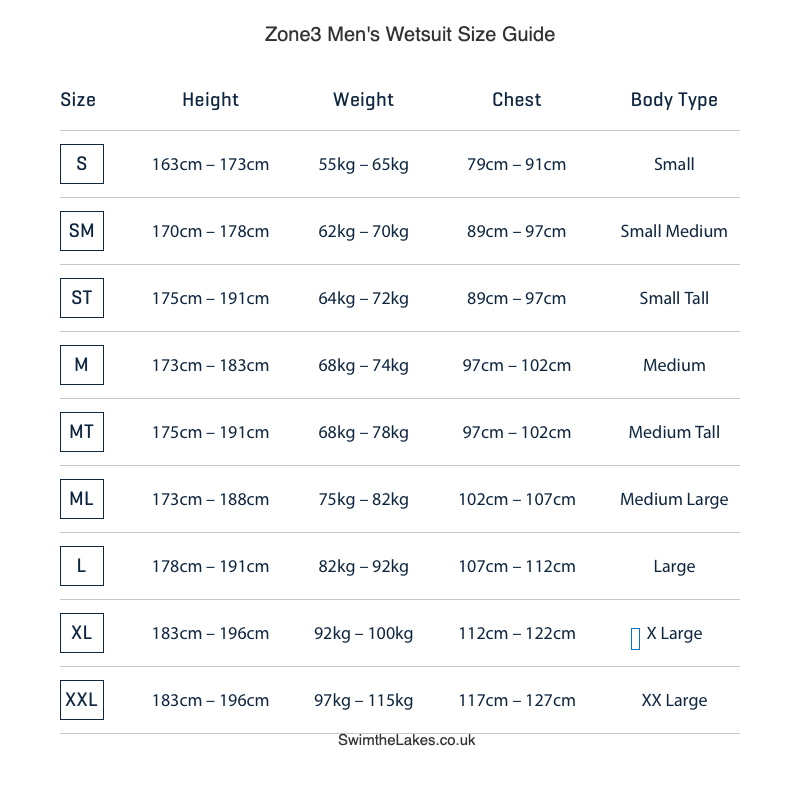Click the Height column header
This screenshot has width=800, height=800.
(210, 99)
